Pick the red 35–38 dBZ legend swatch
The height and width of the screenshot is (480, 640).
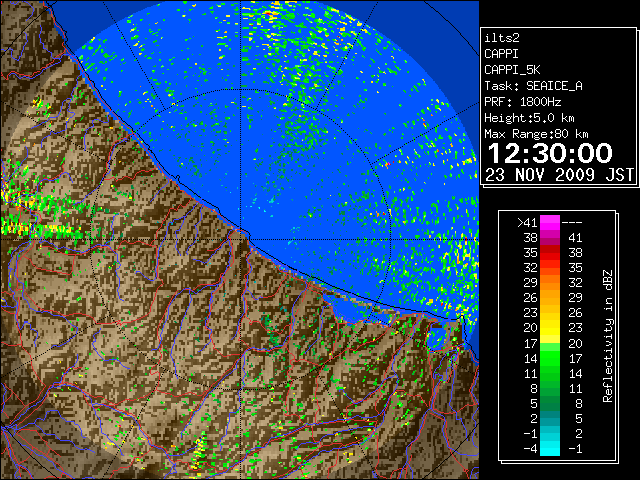(x=550, y=253)
